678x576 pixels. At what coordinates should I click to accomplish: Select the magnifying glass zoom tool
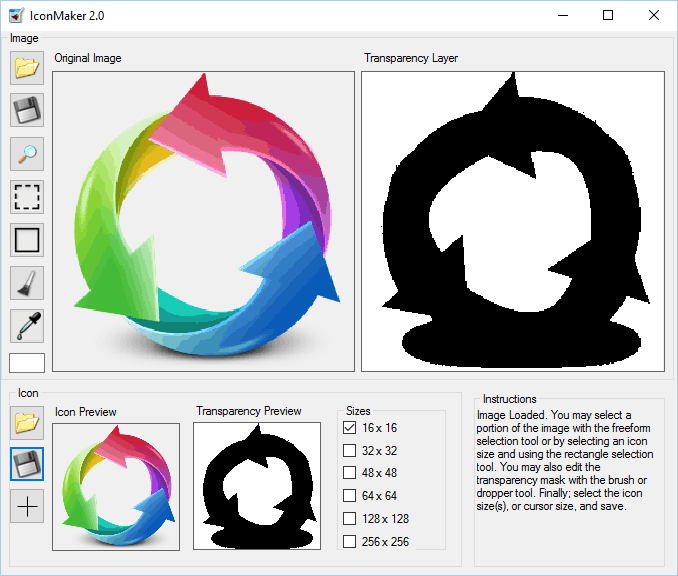click(x=27, y=154)
